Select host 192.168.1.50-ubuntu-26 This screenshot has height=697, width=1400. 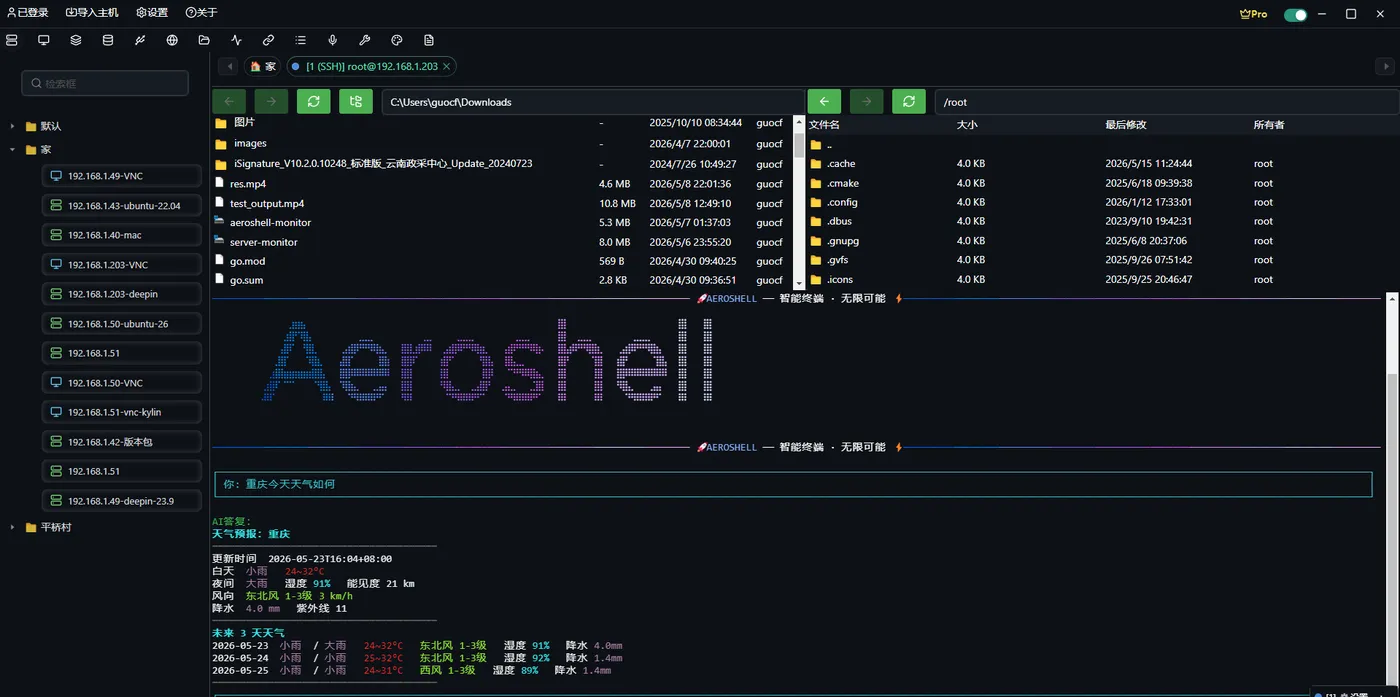[121, 324]
